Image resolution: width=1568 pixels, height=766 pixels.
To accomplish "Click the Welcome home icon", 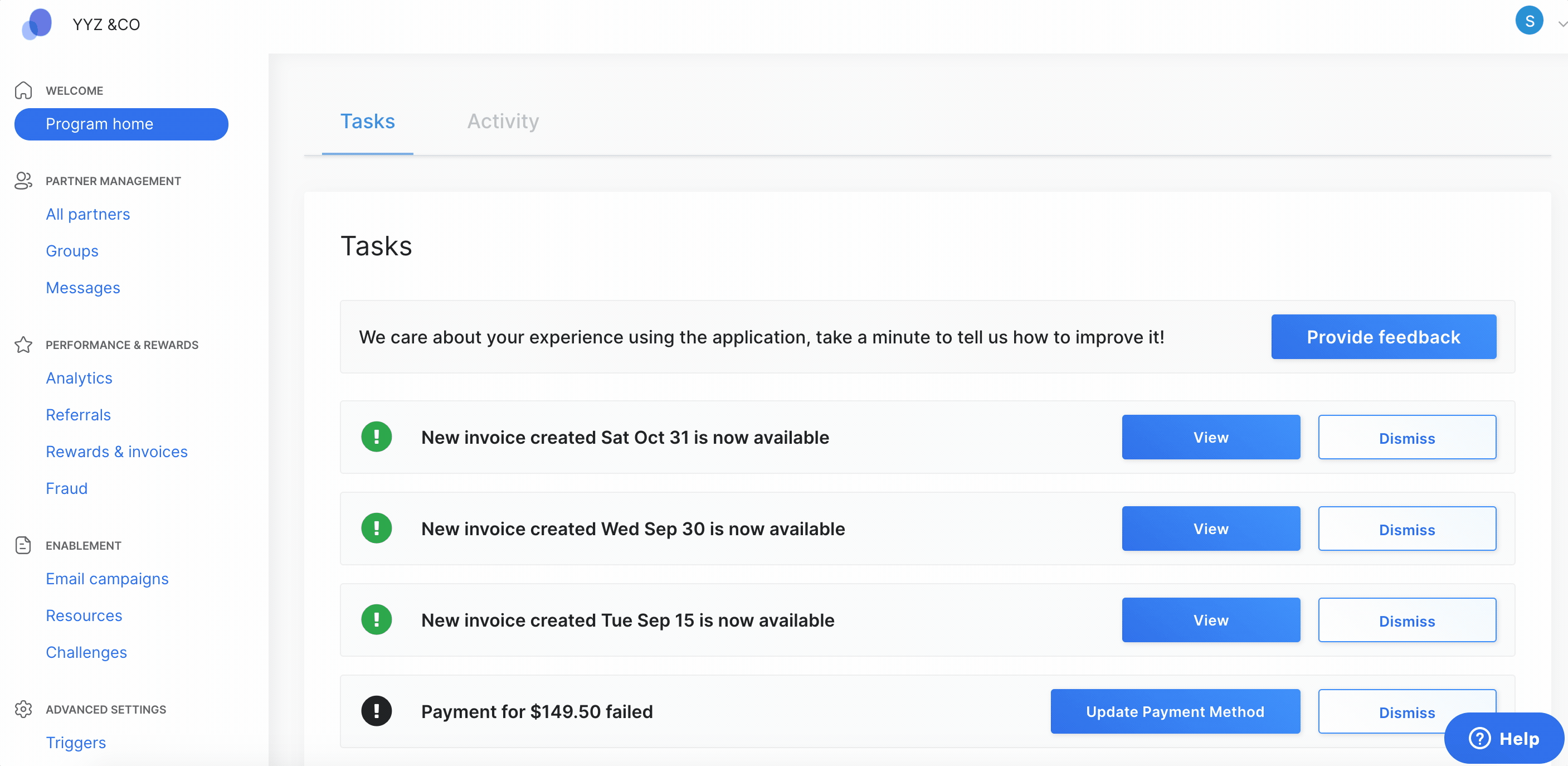I will [x=23, y=90].
